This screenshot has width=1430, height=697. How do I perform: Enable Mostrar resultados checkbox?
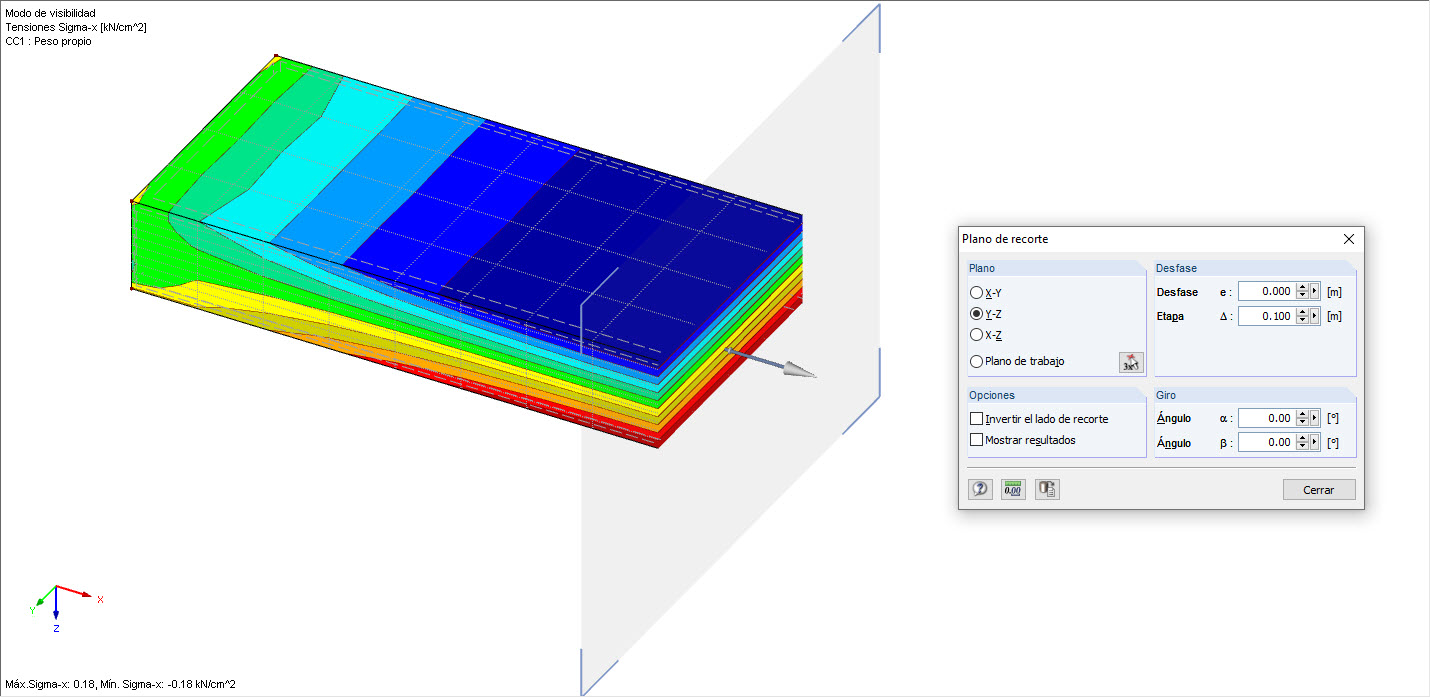click(x=977, y=440)
